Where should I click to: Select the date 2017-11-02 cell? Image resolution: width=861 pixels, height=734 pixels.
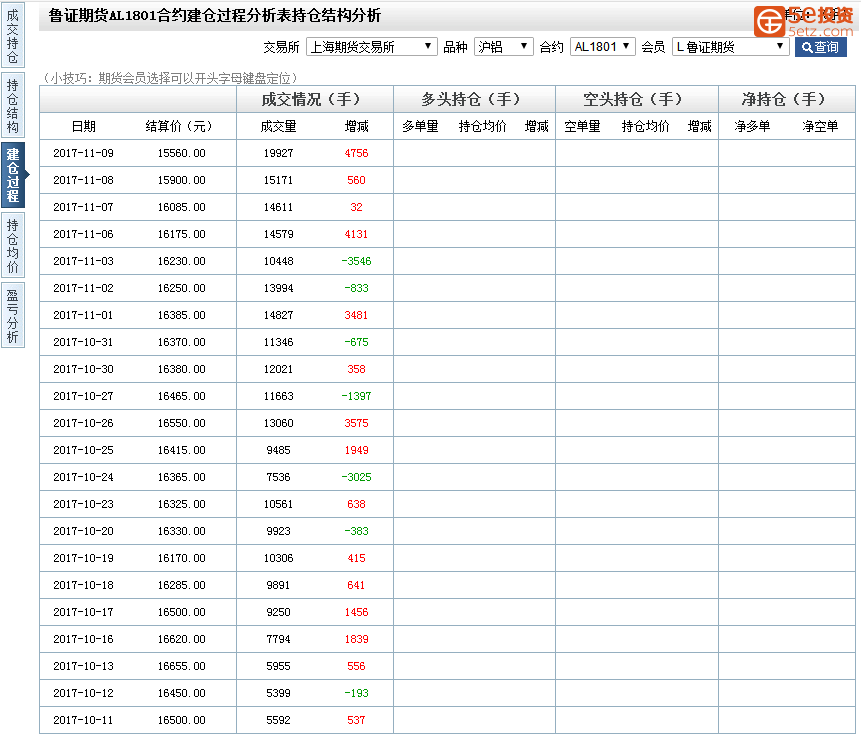click(83, 288)
